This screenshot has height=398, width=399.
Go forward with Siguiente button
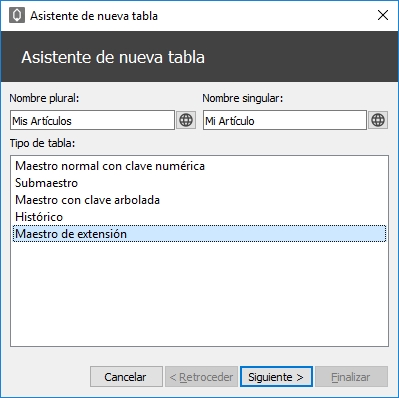pos(276,377)
